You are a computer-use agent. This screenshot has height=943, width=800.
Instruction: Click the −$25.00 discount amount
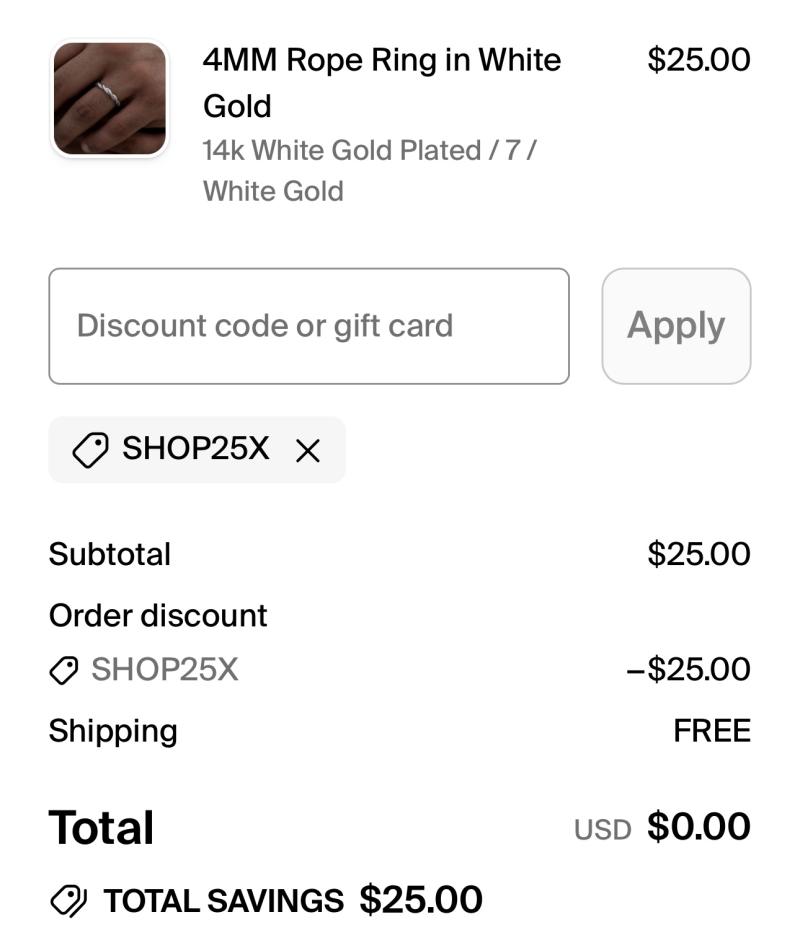tap(688, 669)
